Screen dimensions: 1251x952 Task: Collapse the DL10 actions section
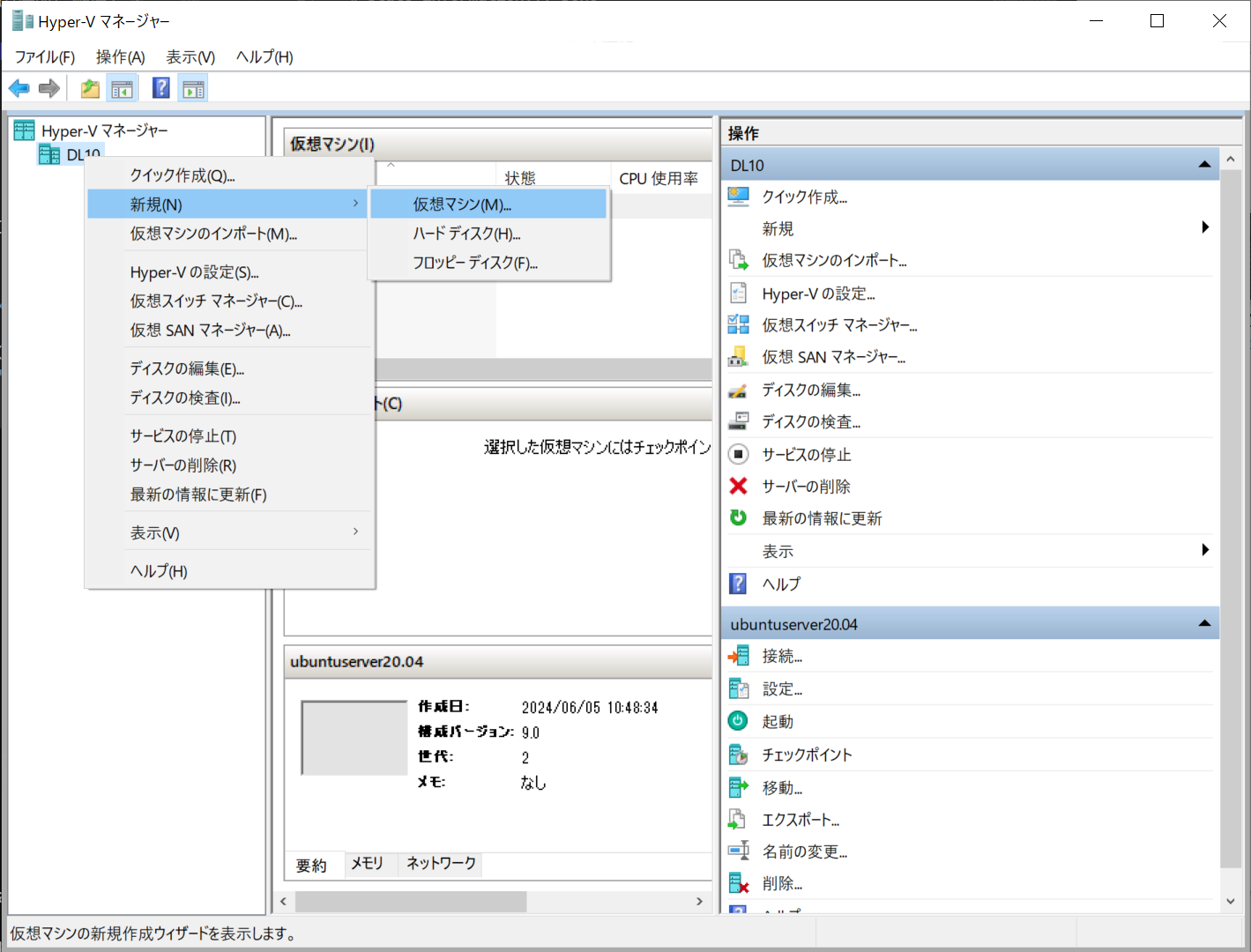[x=1204, y=165]
